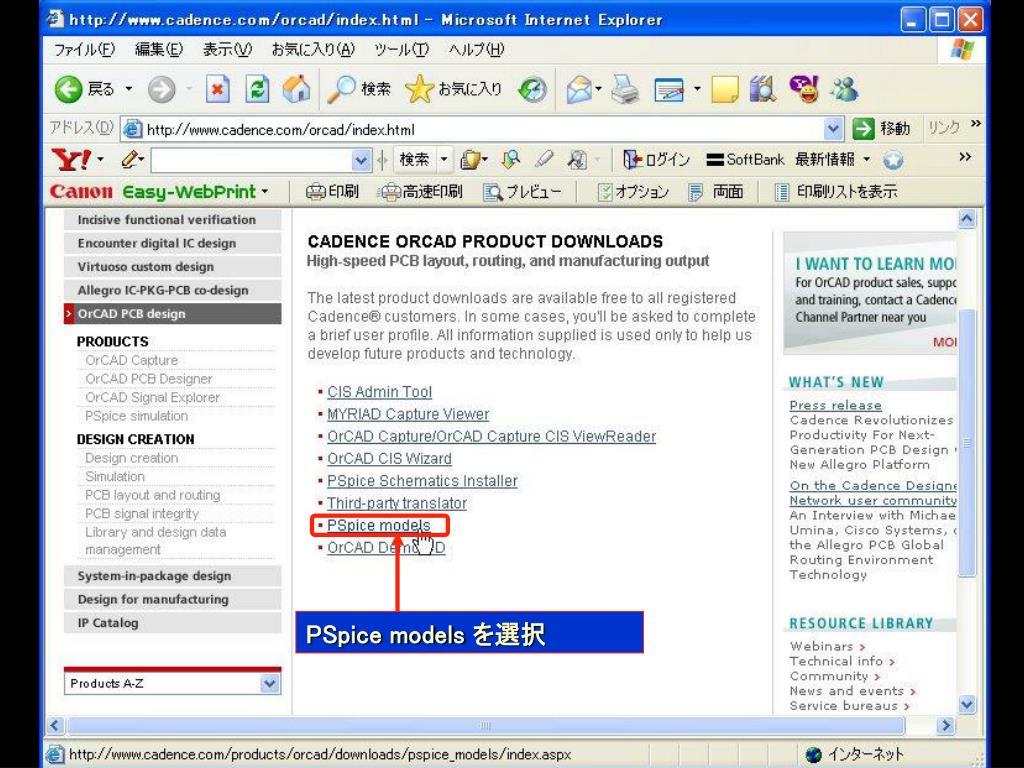
Task: Open the address bar dropdown arrow
Action: tap(833, 129)
